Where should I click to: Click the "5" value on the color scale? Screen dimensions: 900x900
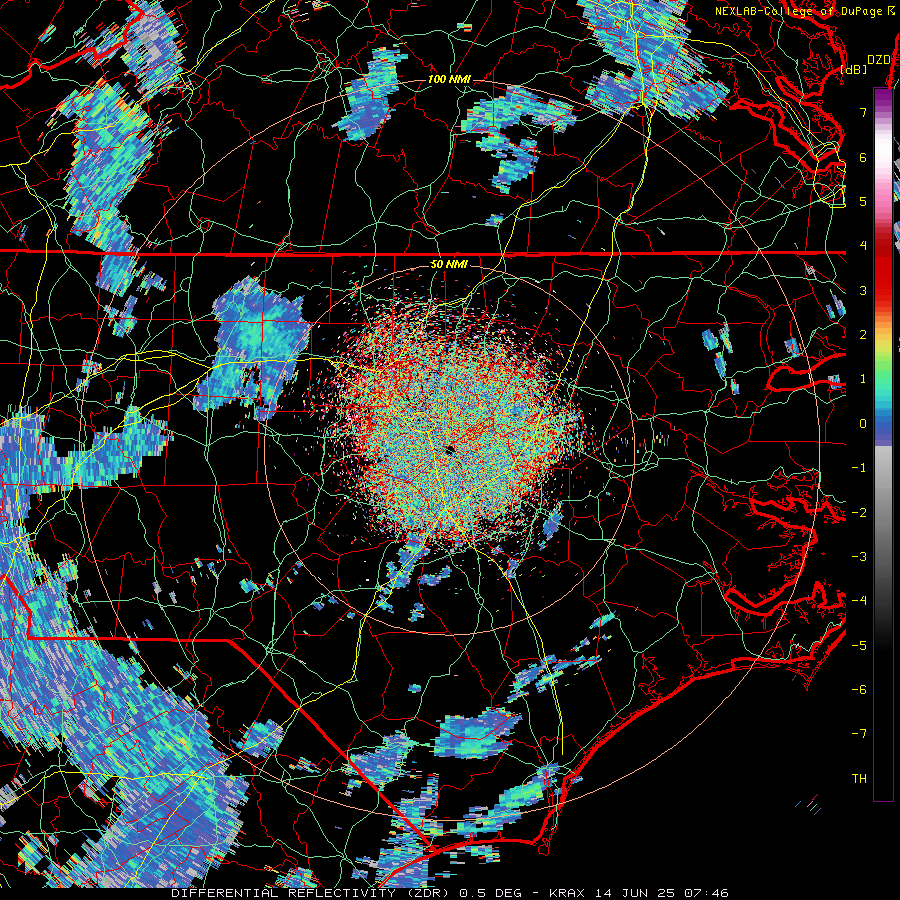pyautogui.click(x=863, y=201)
